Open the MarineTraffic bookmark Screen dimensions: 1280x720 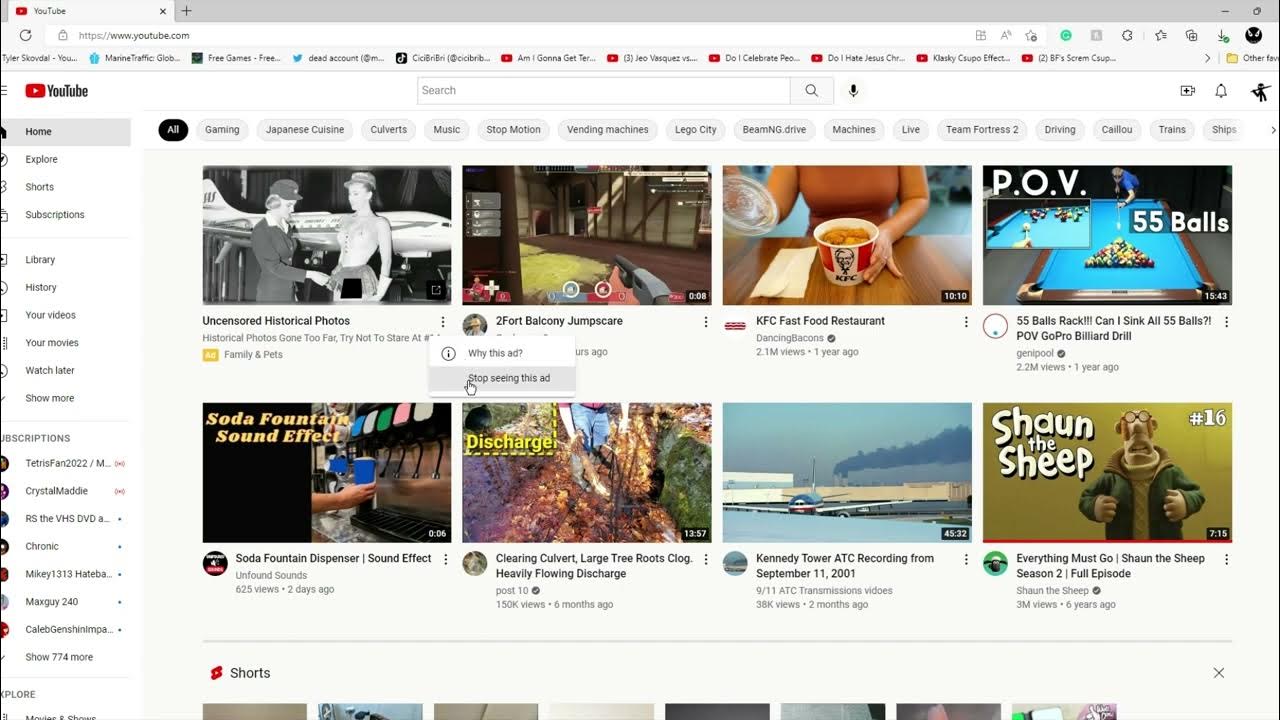[135, 58]
